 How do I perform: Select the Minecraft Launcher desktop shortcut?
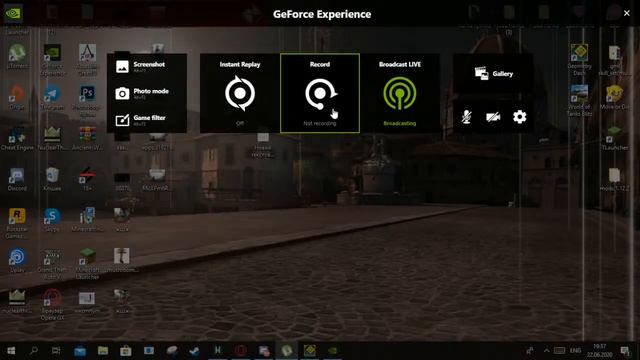pyautogui.click(x=87, y=264)
